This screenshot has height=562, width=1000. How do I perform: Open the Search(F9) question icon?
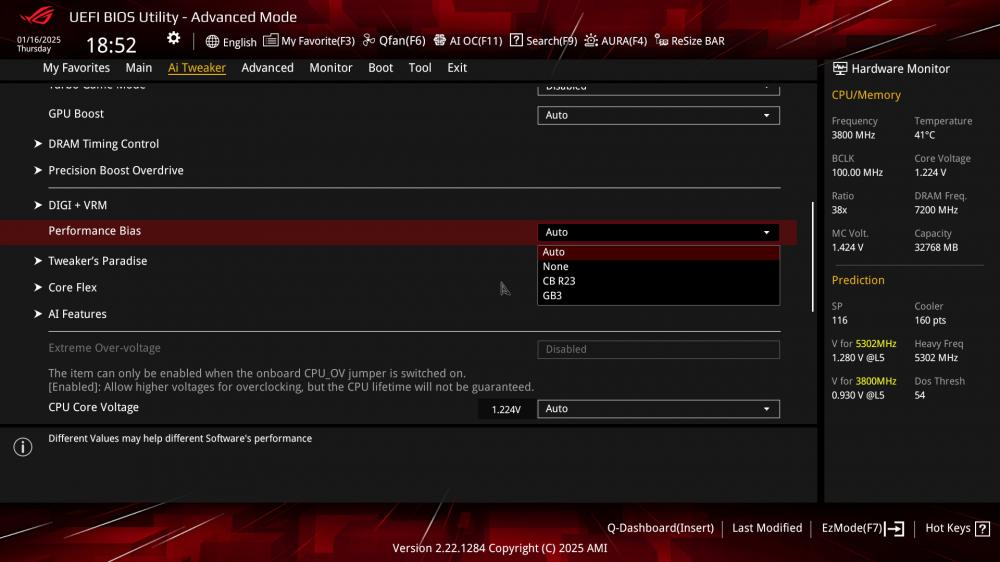click(516, 40)
